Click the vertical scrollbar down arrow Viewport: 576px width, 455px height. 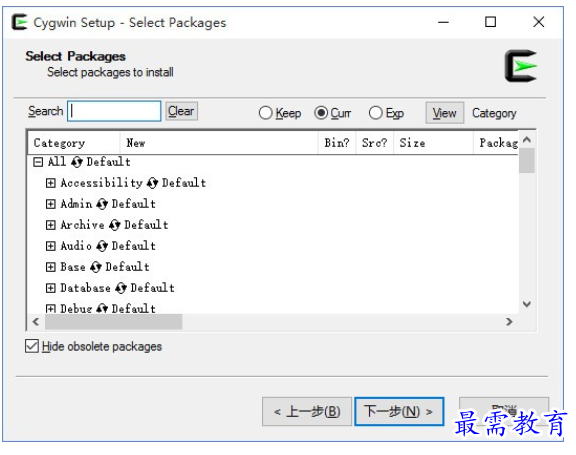527,304
